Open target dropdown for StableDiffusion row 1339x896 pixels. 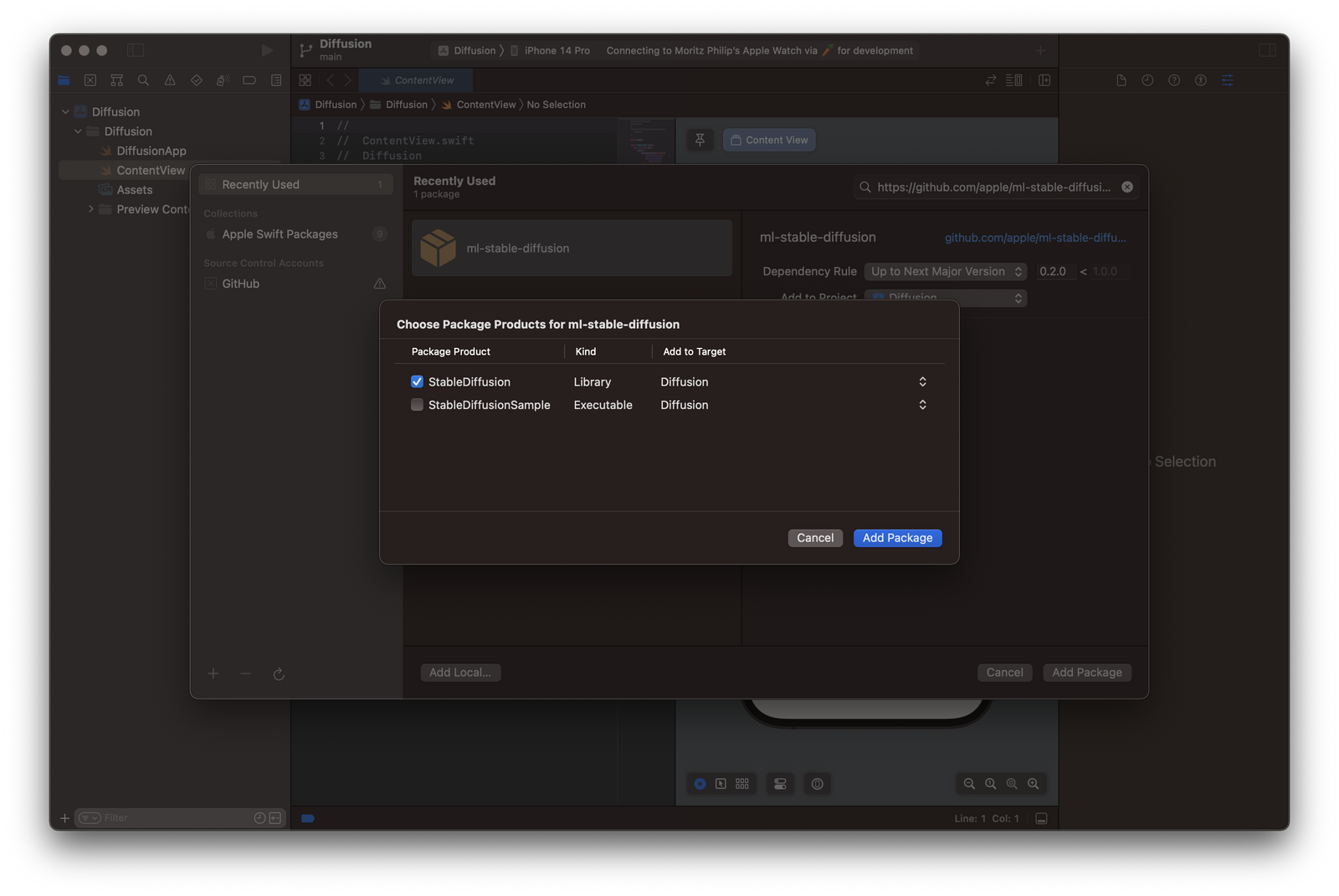pyautogui.click(x=922, y=381)
